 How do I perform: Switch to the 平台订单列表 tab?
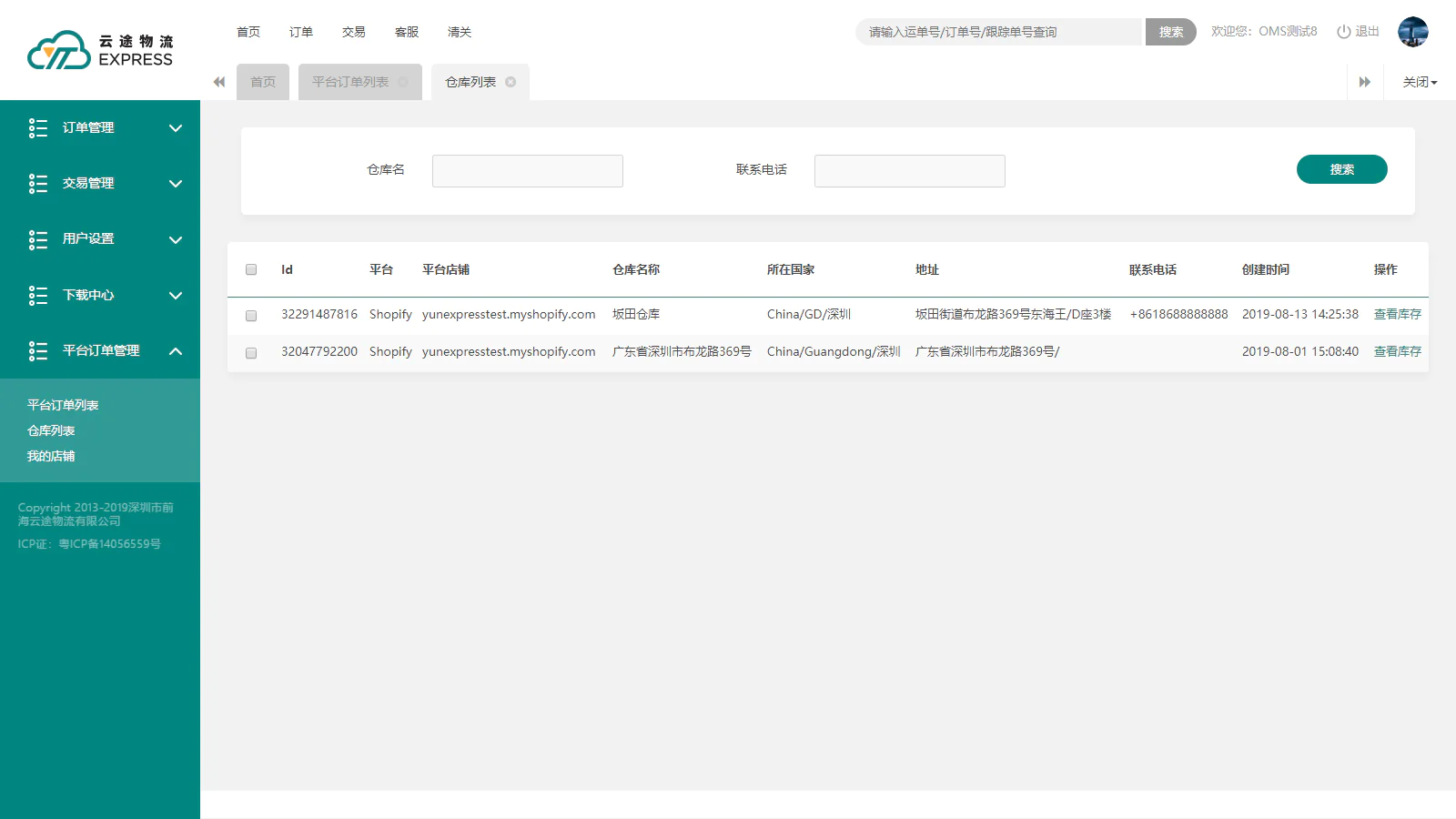click(x=350, y=82)
